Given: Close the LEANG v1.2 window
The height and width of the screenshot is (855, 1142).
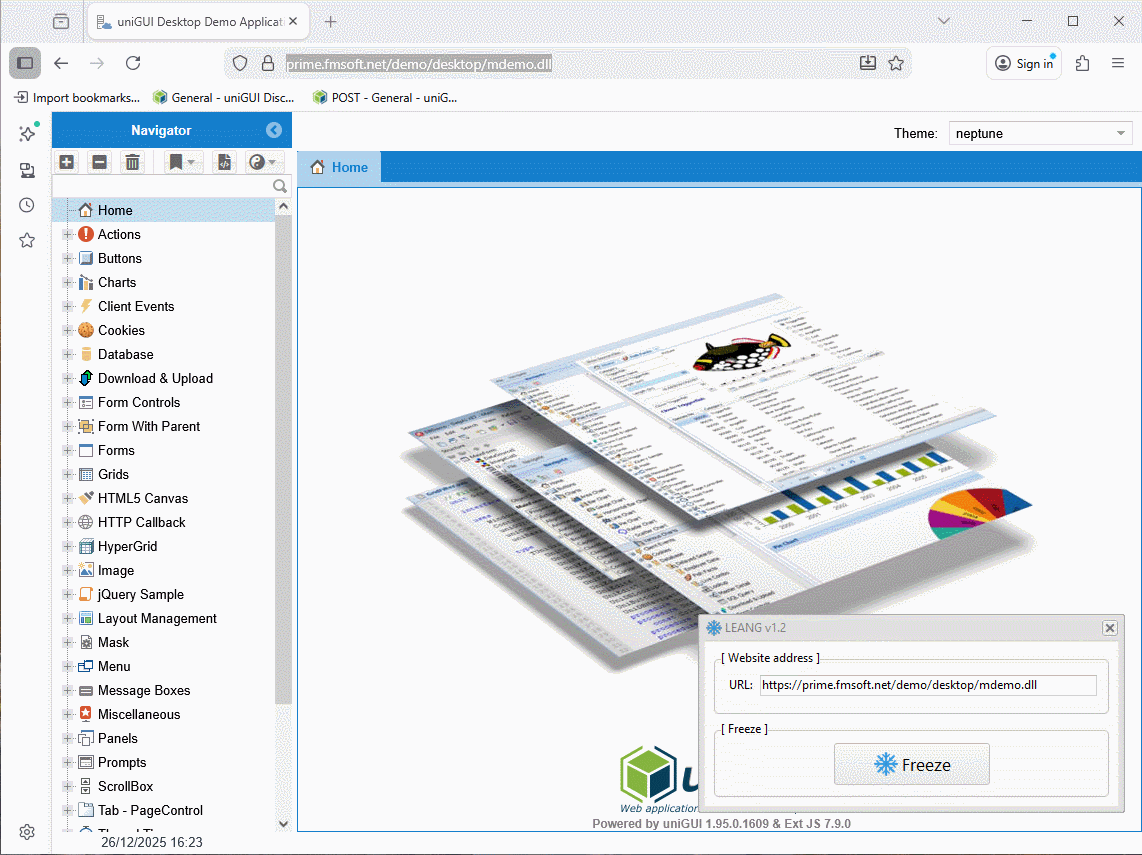Looking at the screenshot, I should click(1109, 628).
